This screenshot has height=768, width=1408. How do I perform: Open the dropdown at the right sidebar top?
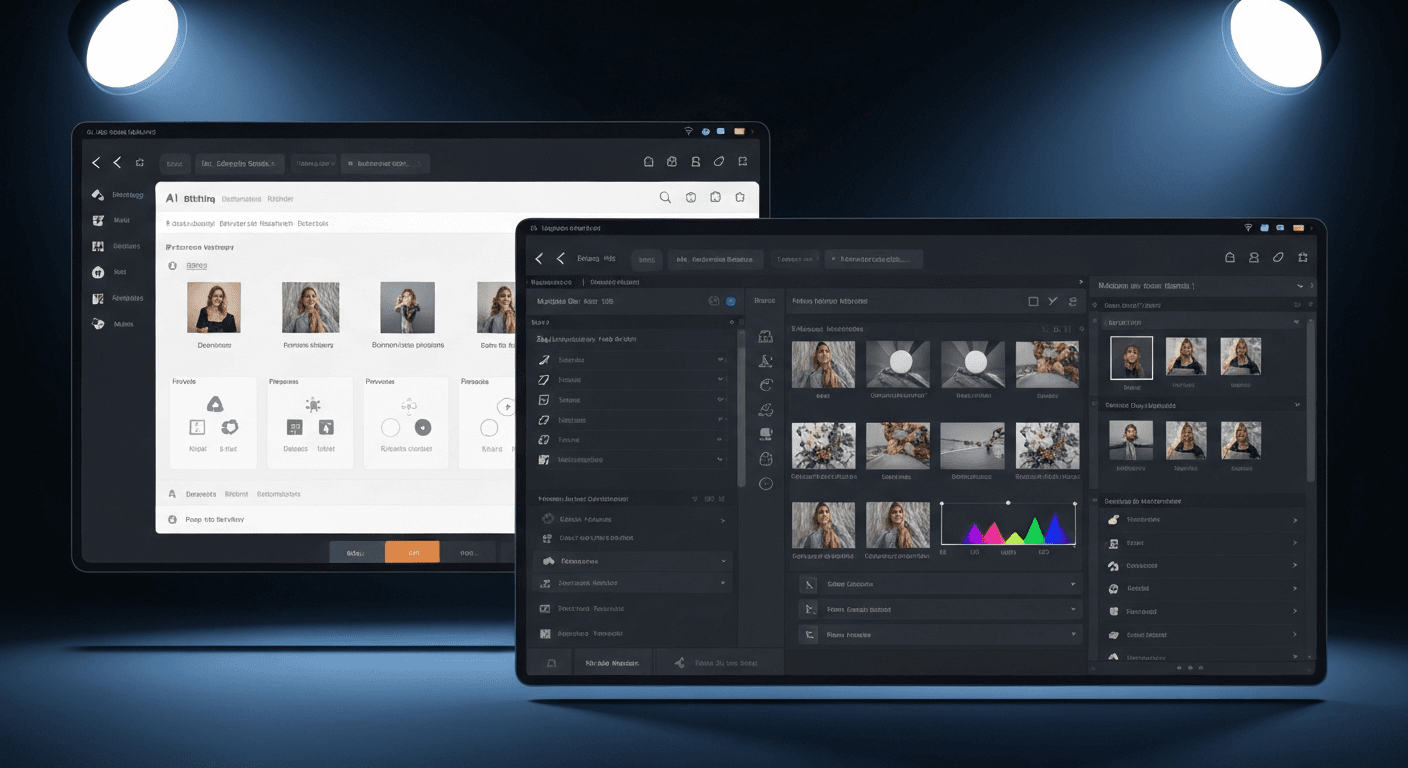pos(1298,285)
